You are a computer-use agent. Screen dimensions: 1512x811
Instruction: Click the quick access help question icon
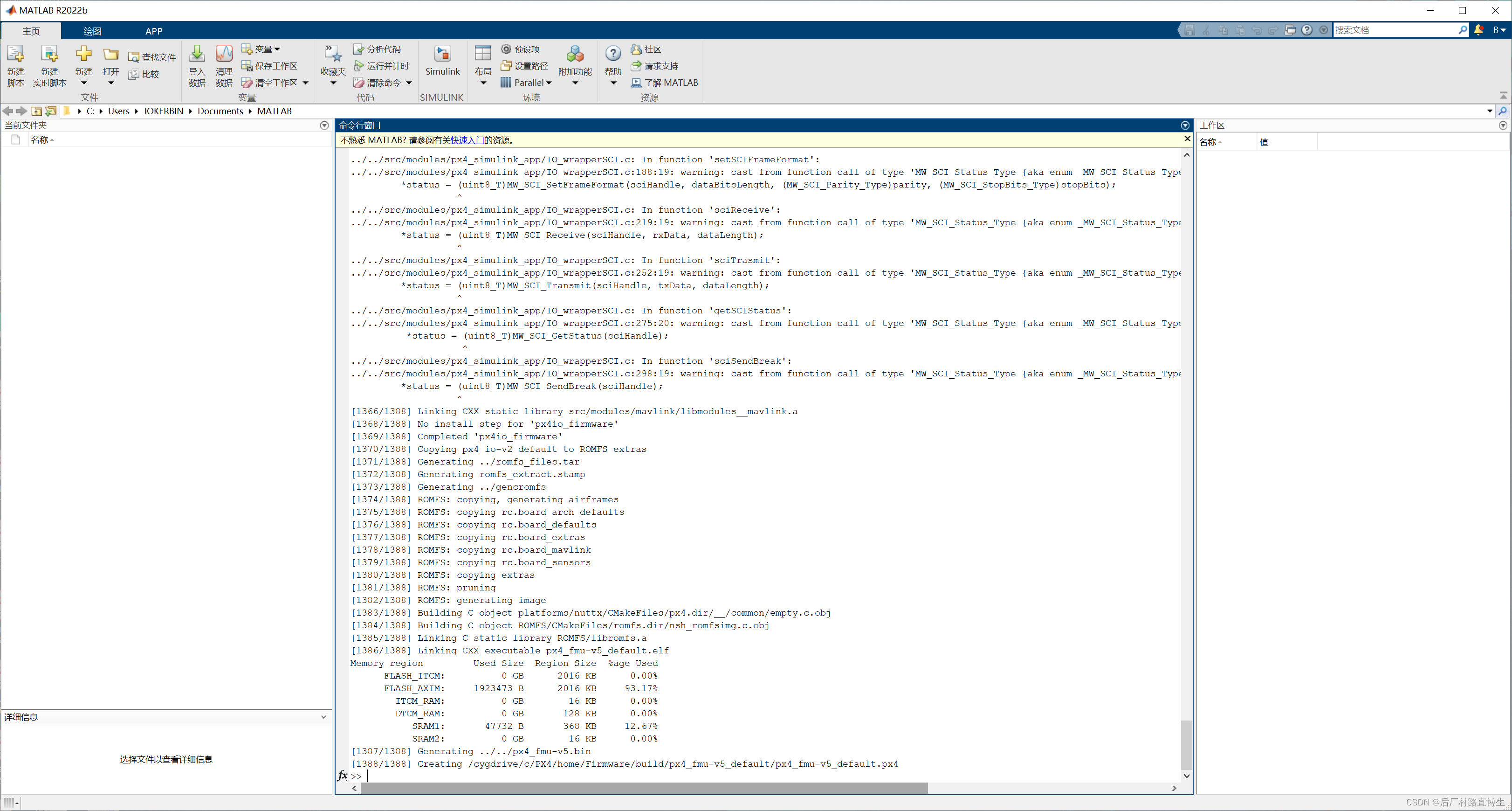[x=1306, y=30]
